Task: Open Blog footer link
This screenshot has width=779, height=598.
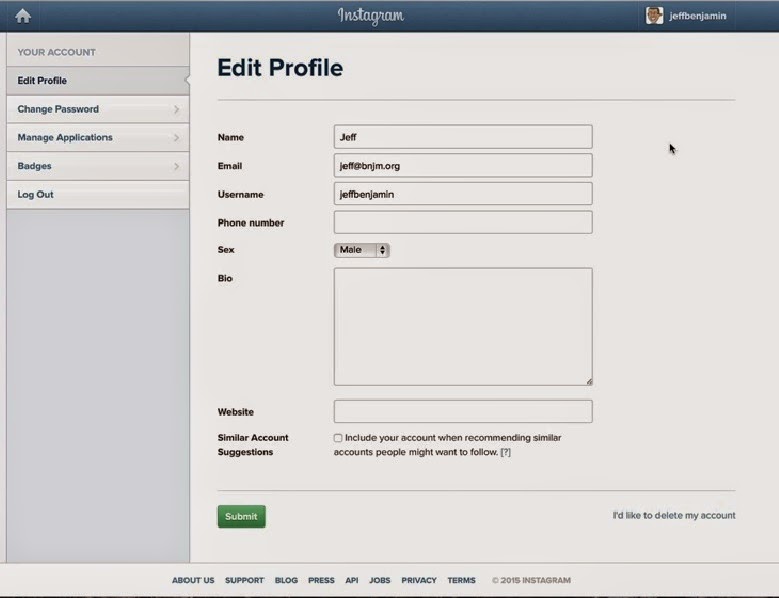Action: coord(286,580)
